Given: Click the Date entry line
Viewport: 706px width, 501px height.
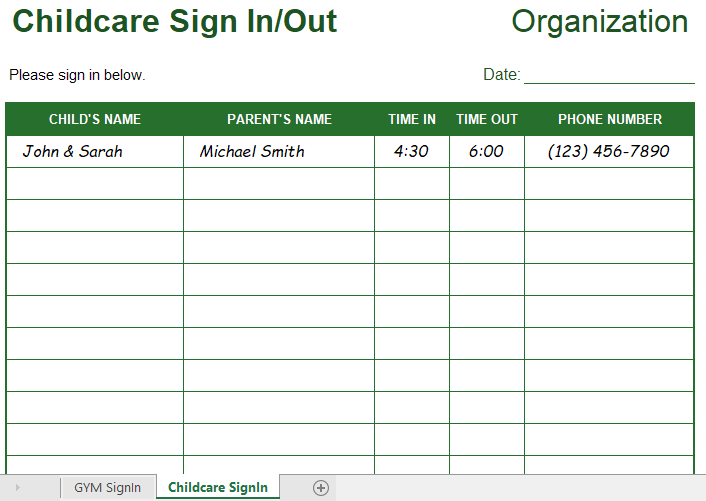Looking at the screenshot, I should (x=609, y=75).
